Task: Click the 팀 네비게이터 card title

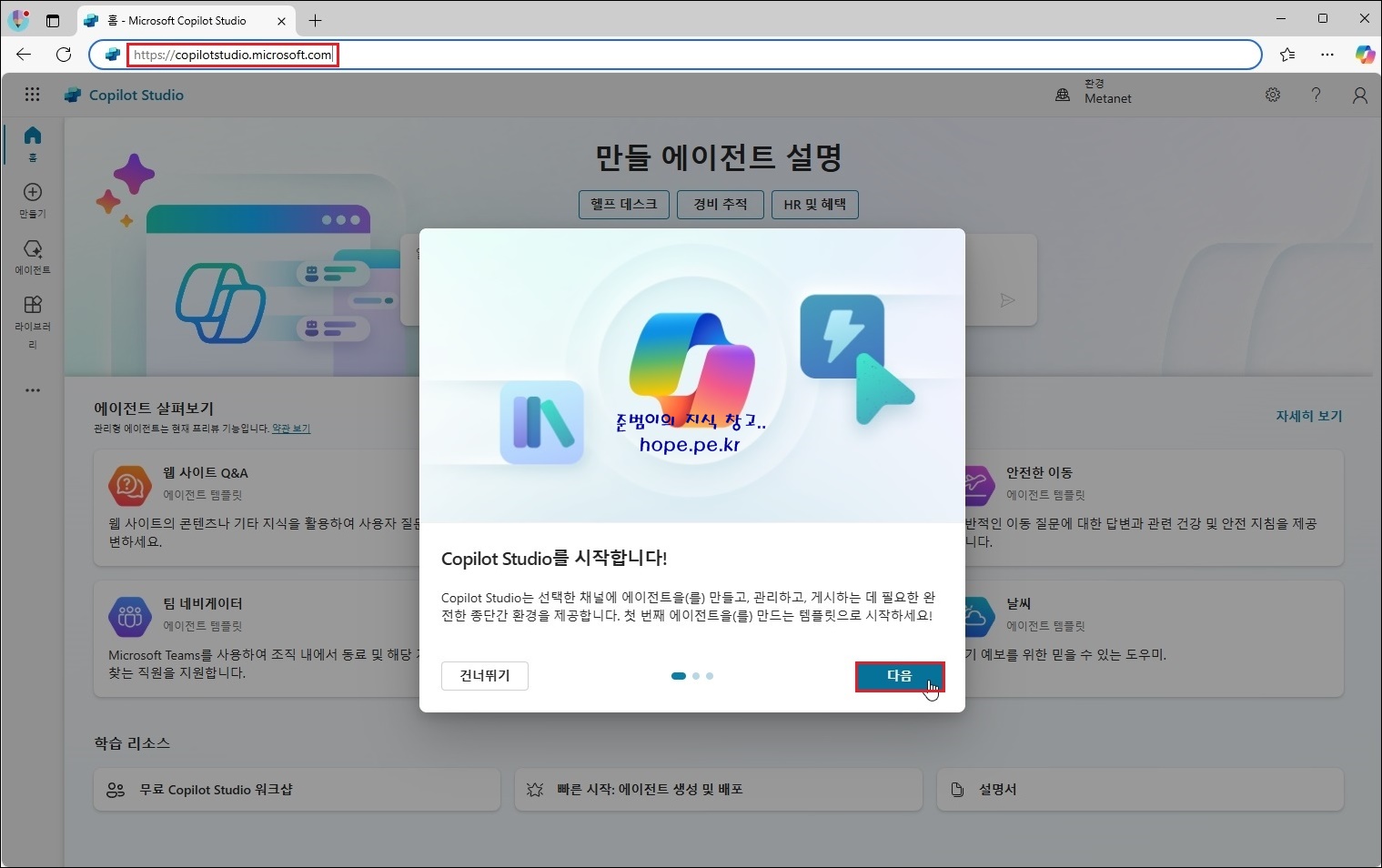Action: pyautogui.click(x=203, y=604)
